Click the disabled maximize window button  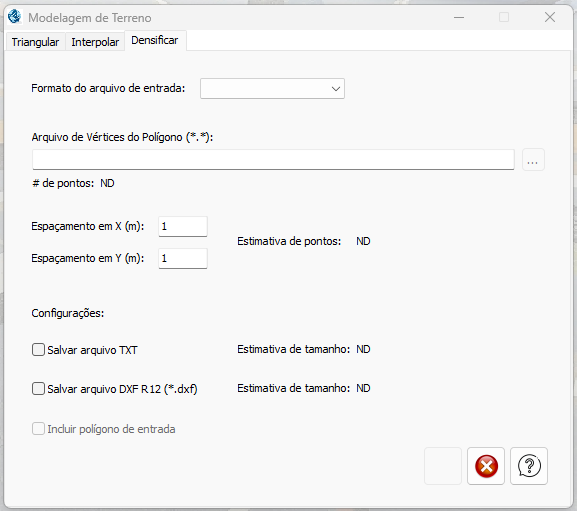coord(504,17)
